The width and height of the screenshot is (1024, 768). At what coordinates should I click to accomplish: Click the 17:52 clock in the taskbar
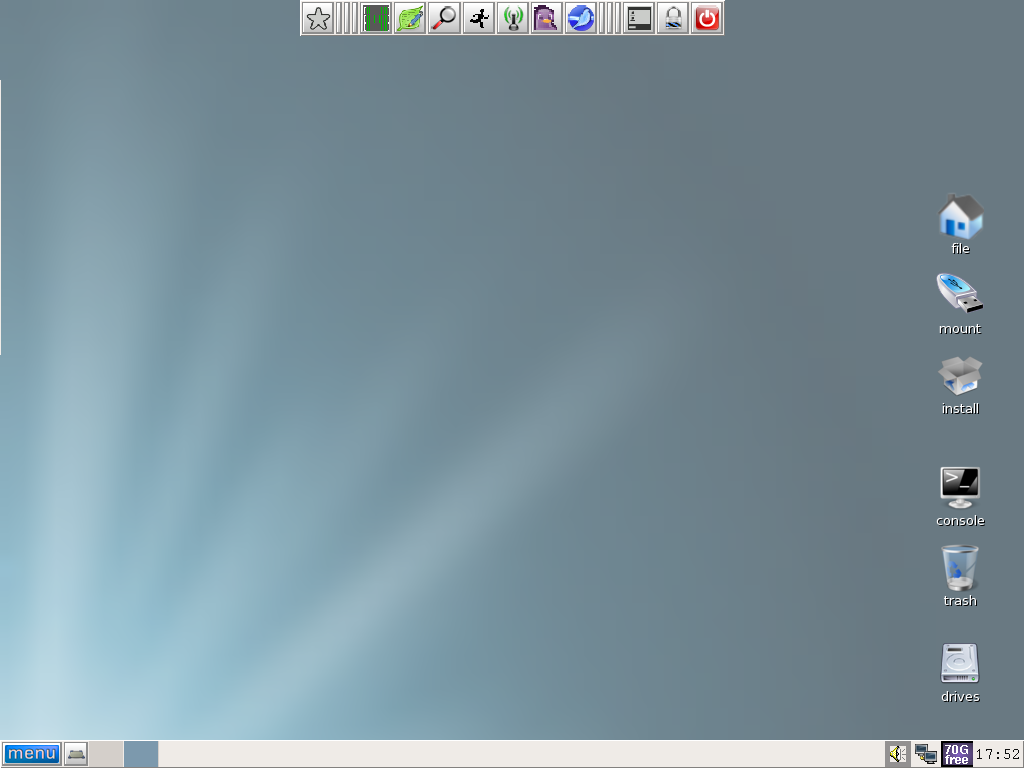pyautogui.click(x=997, y=755)
